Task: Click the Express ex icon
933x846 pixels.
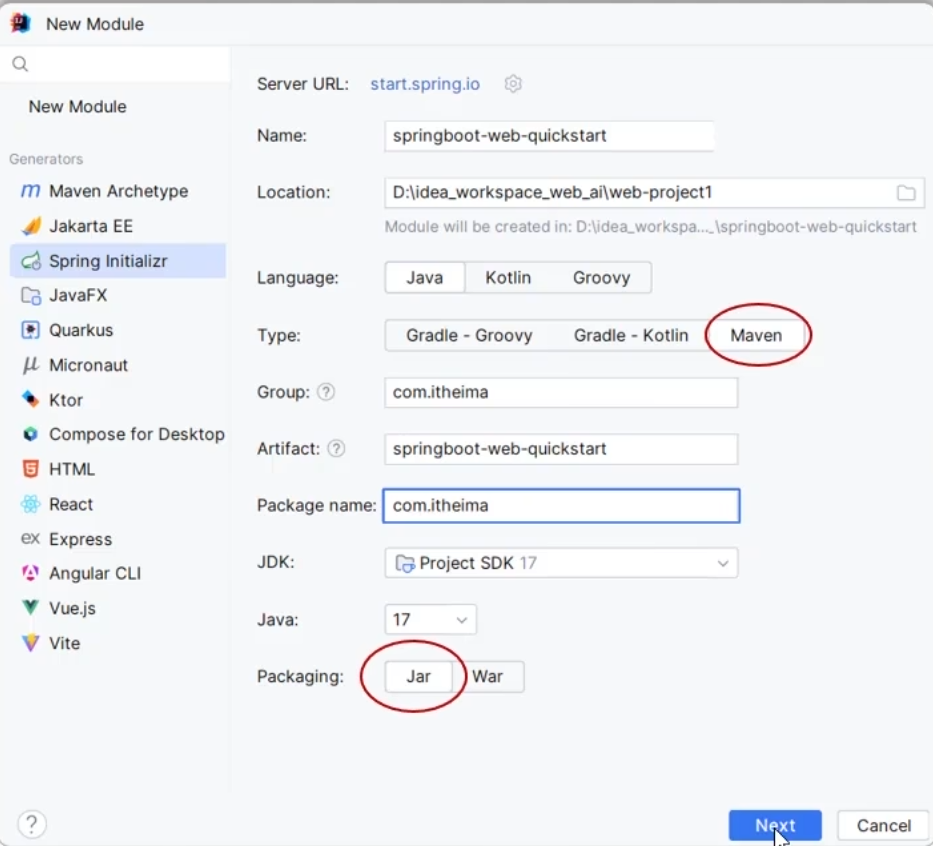Action: (30, 538)
